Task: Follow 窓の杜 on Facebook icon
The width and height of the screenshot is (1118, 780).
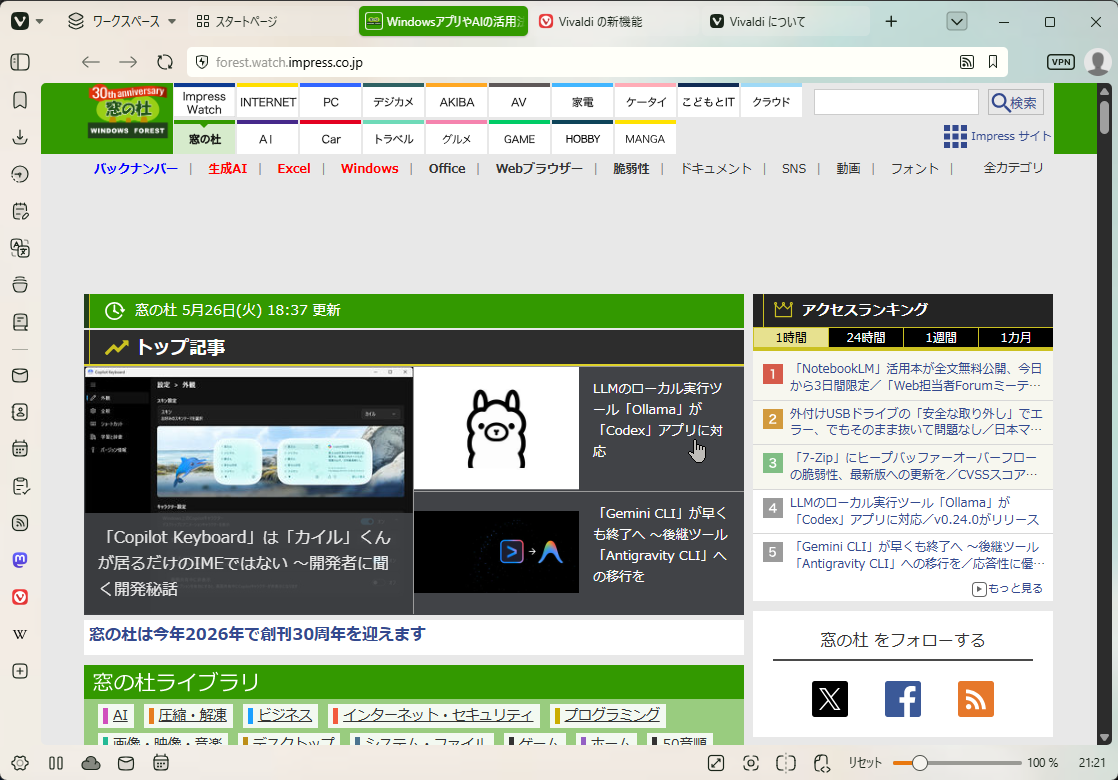Action: 903,699
